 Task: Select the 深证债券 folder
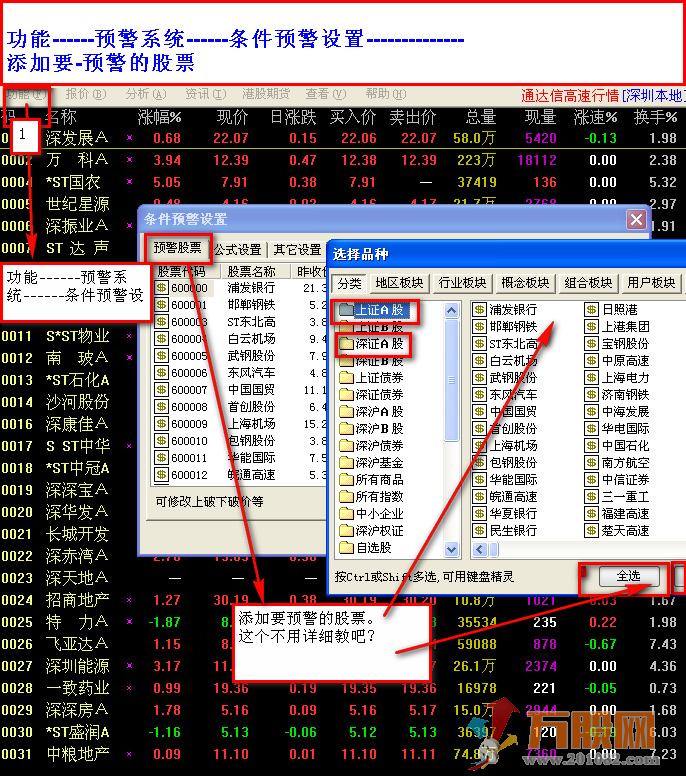(x=372, y=394)
